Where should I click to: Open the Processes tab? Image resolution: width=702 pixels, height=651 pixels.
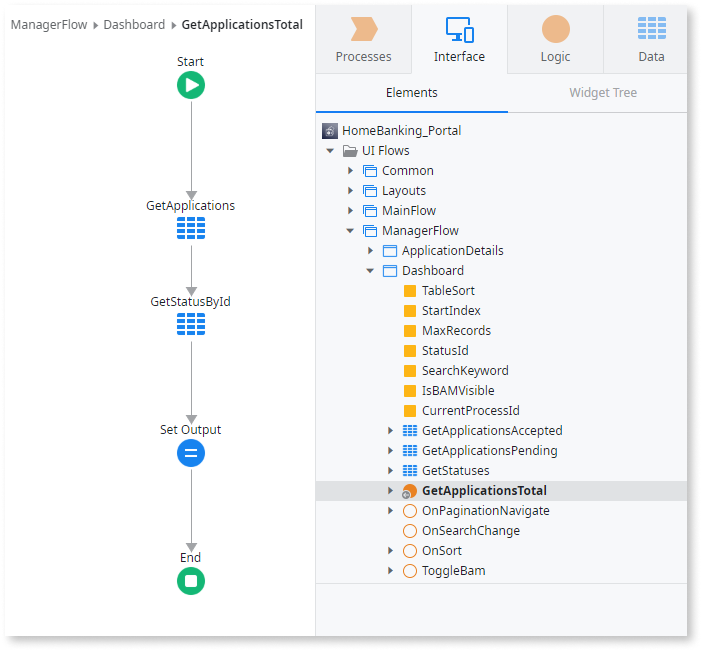point(363,39)
